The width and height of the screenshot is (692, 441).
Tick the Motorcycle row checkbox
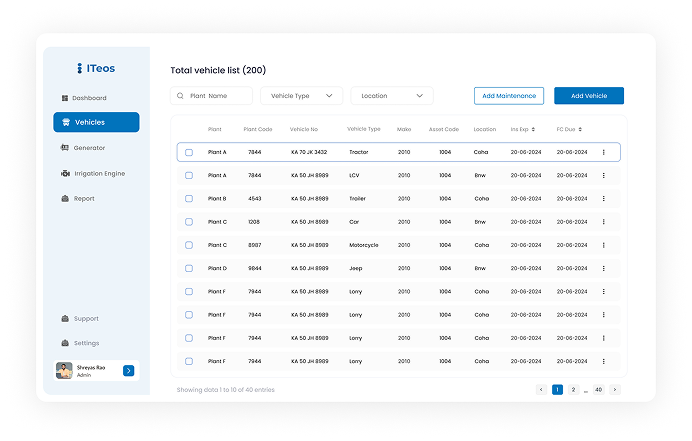[x=189, y=245]
